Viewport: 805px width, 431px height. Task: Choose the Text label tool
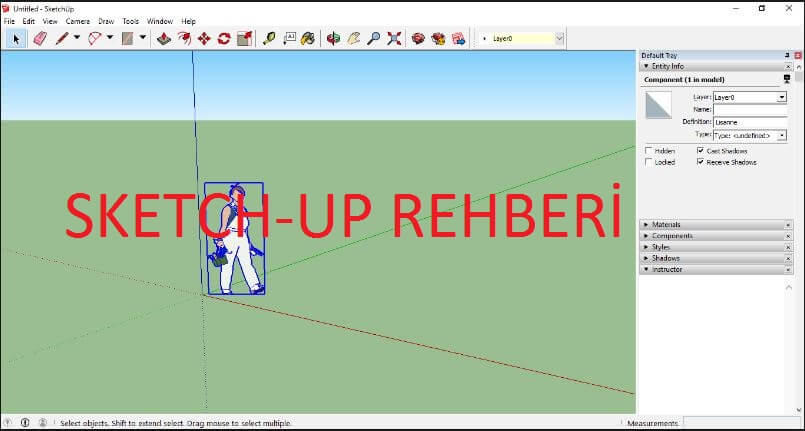289,38
